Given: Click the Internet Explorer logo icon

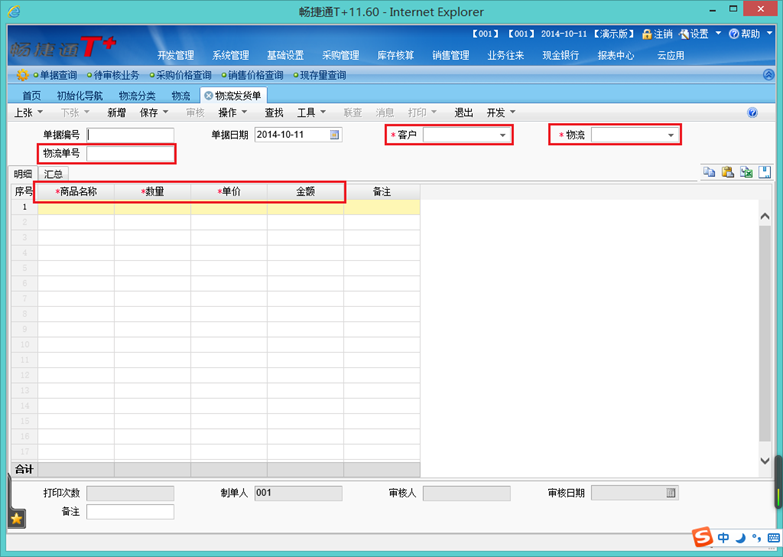Looking at the screenshot, I should coord(14,11).
